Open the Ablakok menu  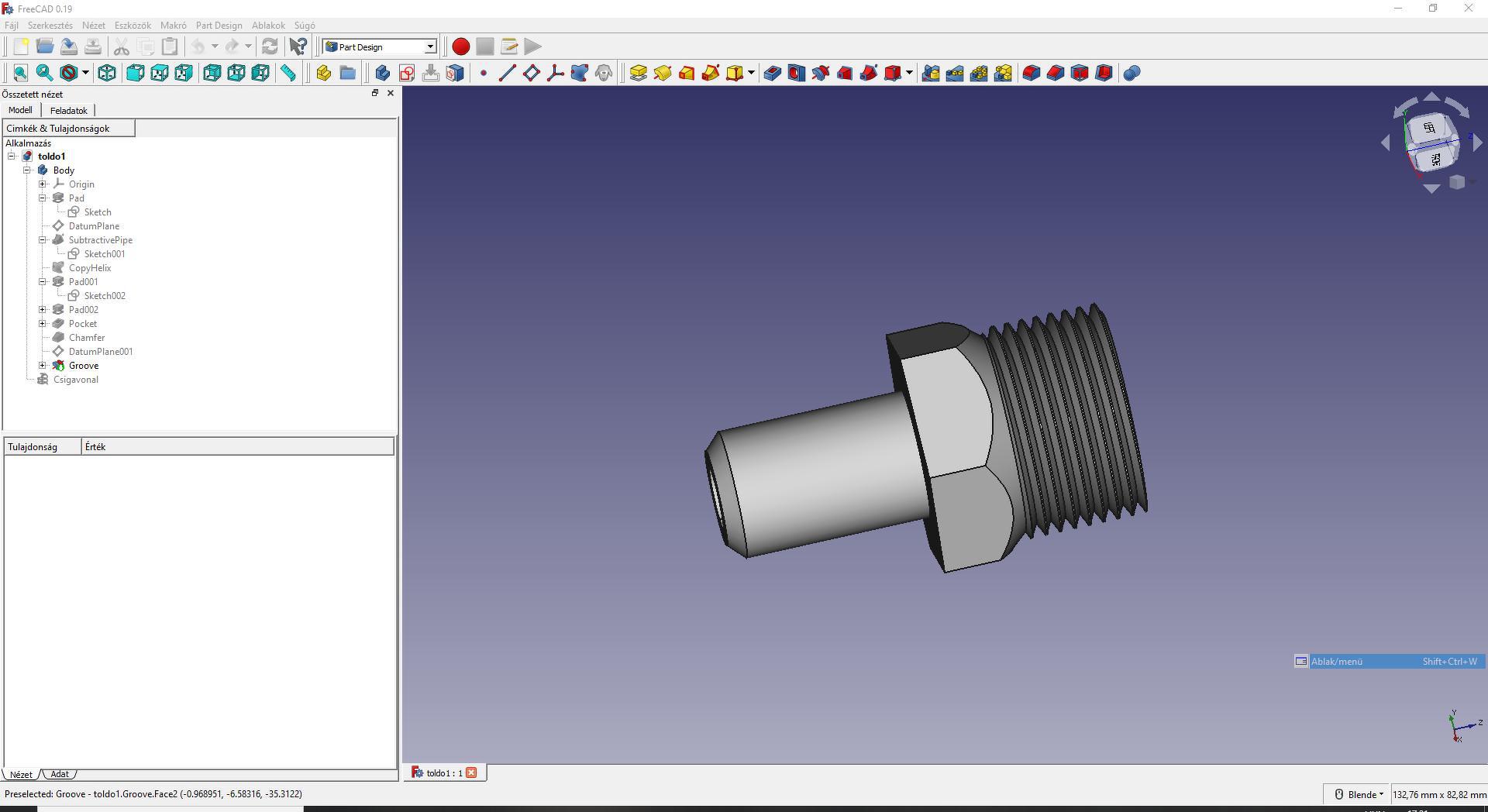point(268,26)
